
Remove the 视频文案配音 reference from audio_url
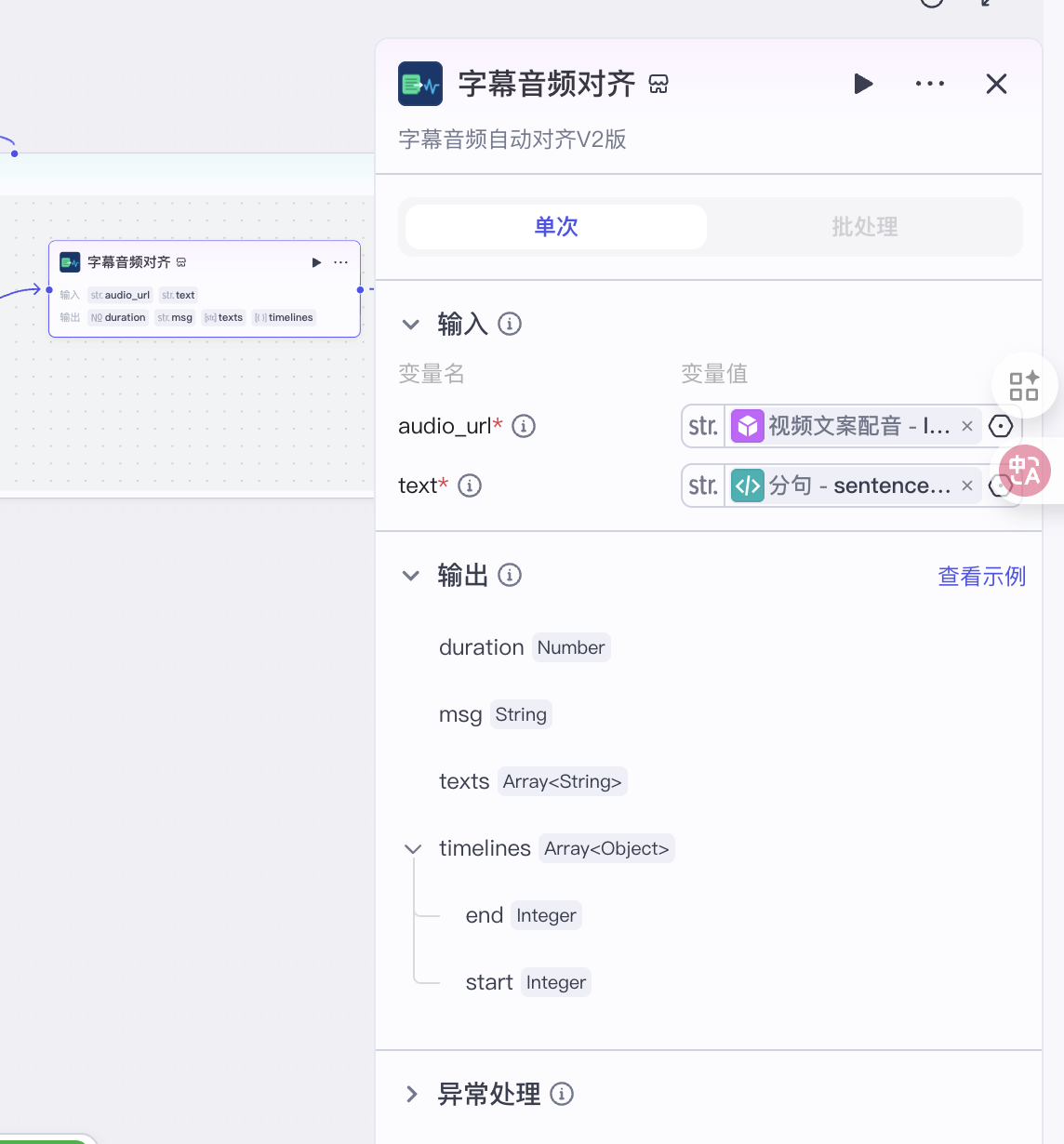click(x=967, y=427)
